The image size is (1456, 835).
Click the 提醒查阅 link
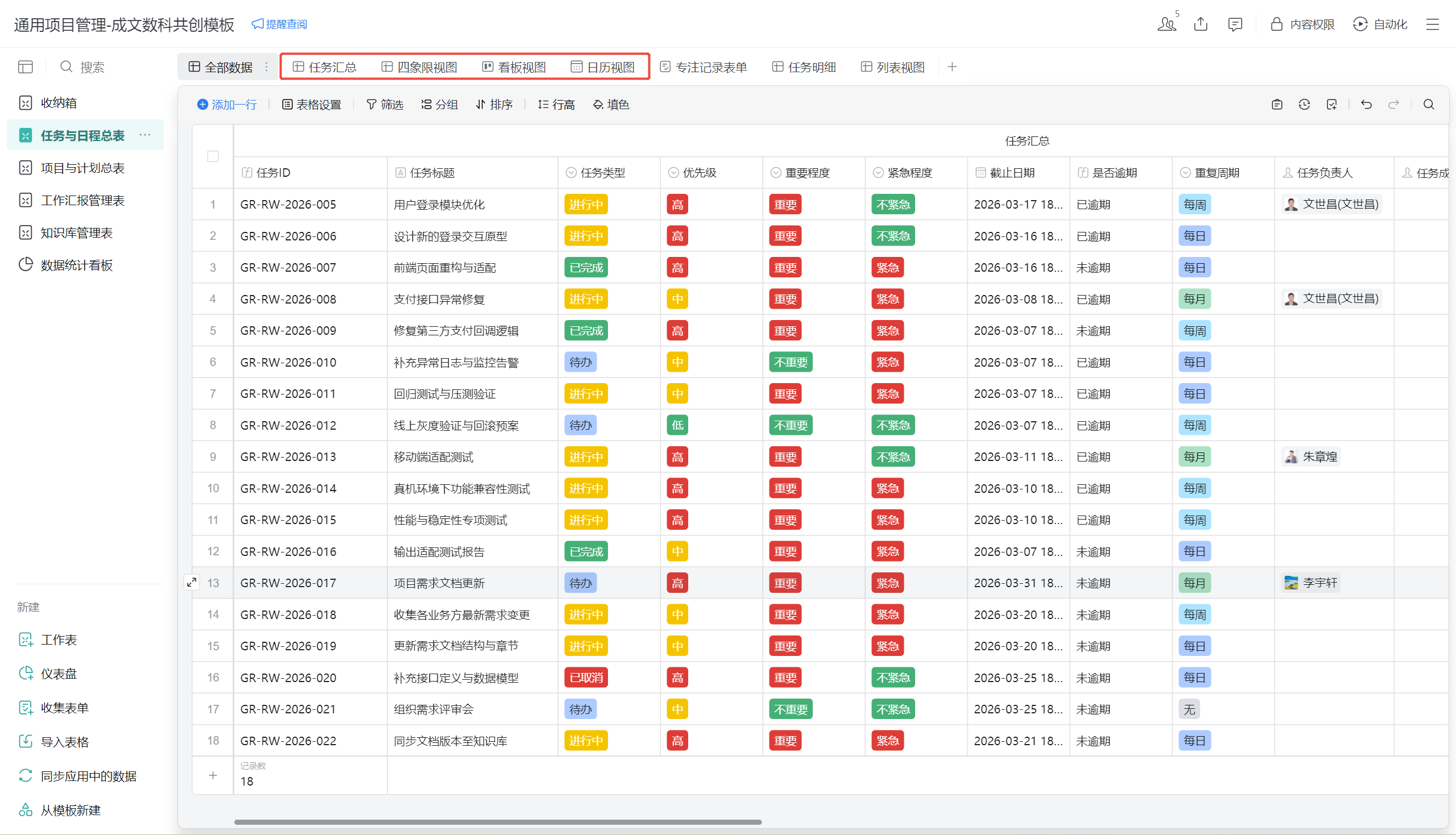(x=279, y=24)
